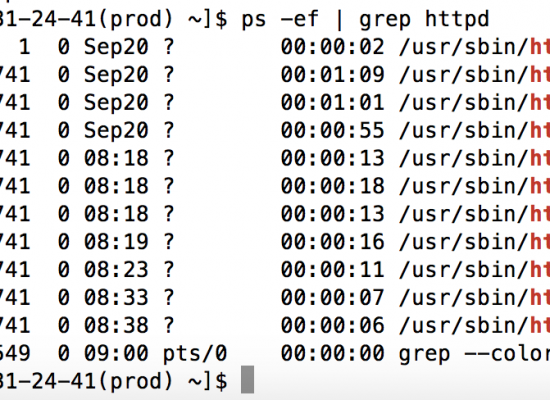Click the CPU time 00:00:11
The width and height of the screenshot is (550, 400).
(333, 269)
